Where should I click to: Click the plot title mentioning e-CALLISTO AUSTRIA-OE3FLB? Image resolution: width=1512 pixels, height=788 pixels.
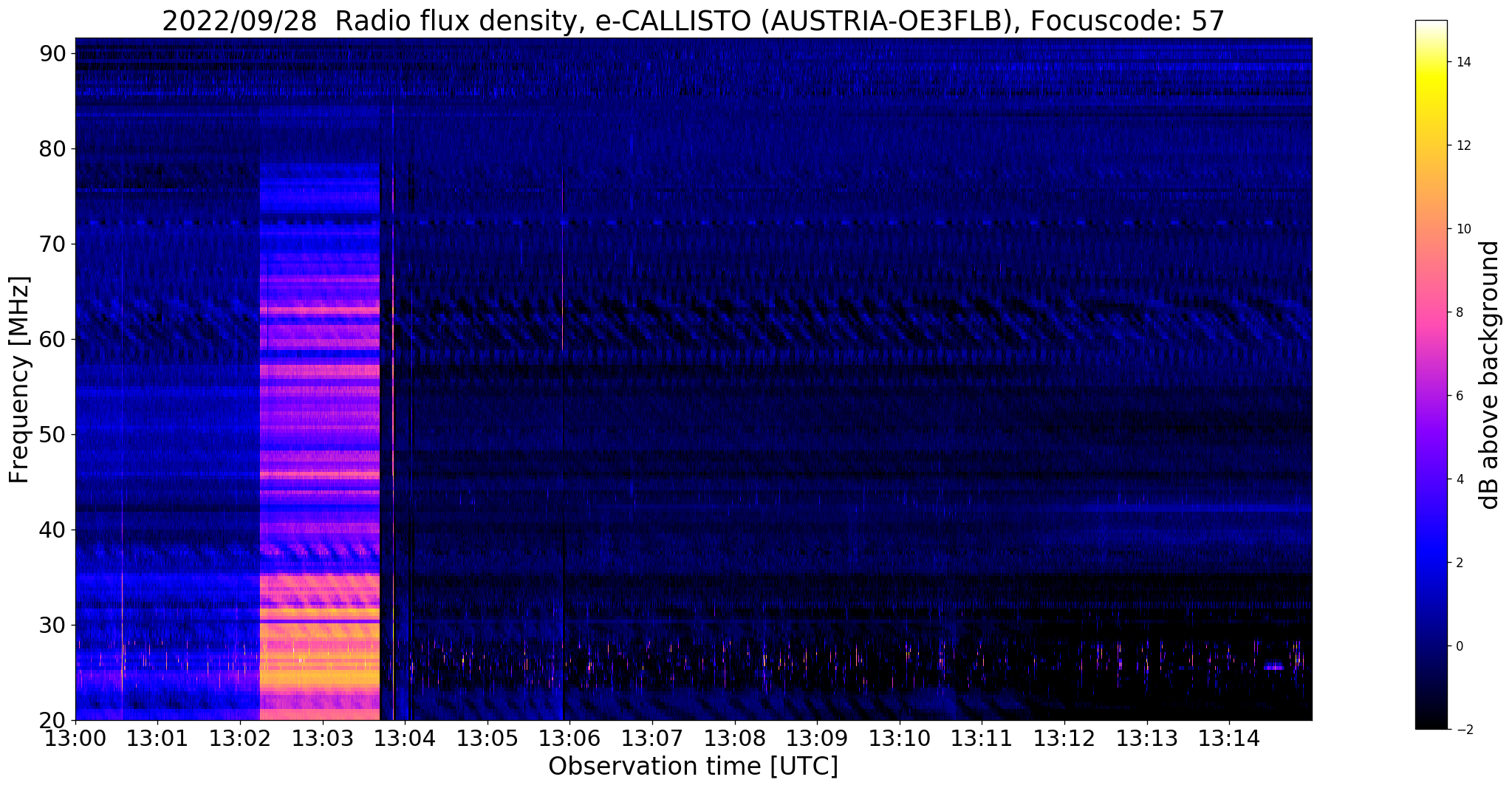694,21
